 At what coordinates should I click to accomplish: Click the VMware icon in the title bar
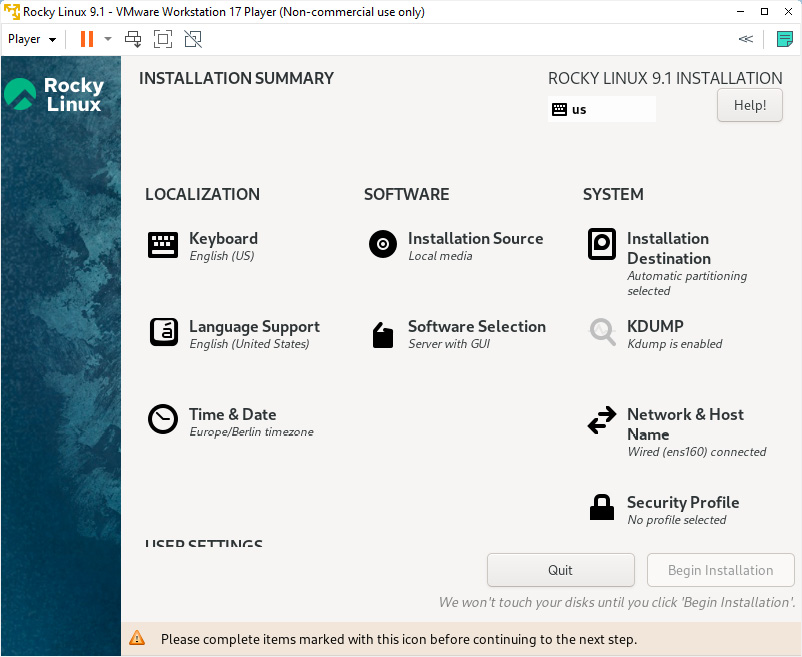(x=11, y=11)
